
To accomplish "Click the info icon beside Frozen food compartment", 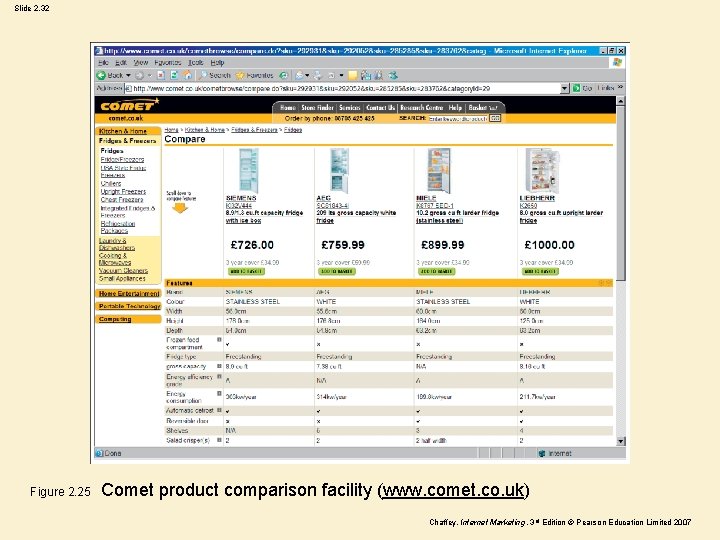I will pyautogui.click(x=219, y=340).
